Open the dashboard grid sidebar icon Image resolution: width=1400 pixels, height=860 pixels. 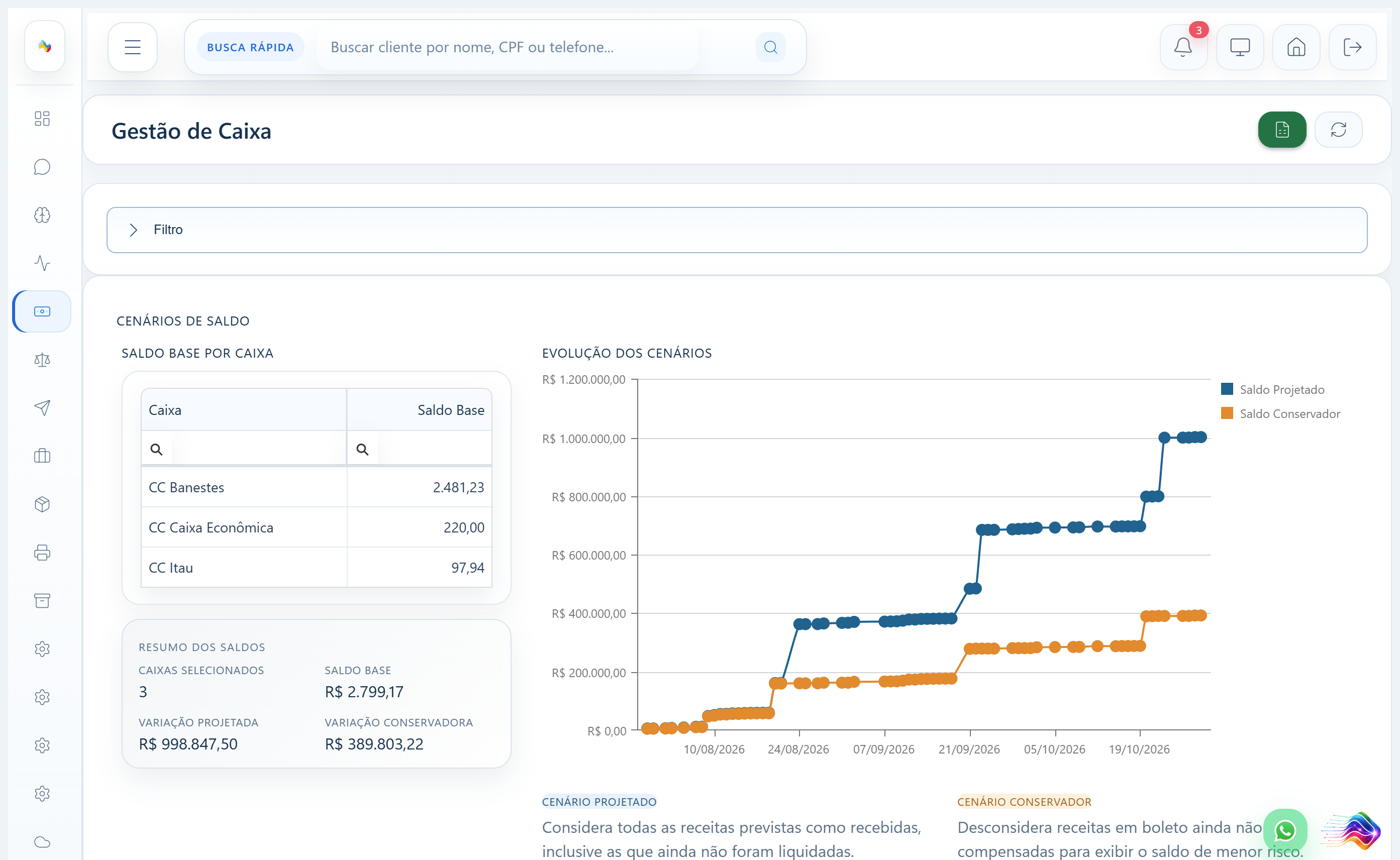pos(42,119)
